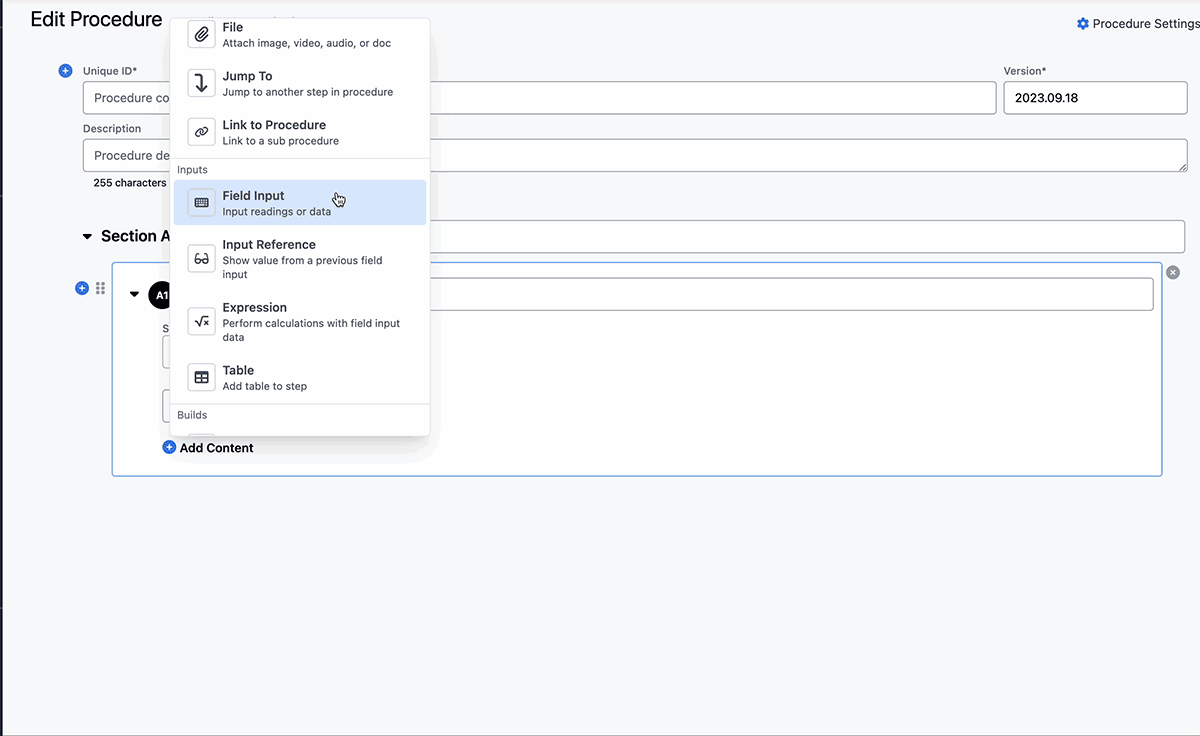Click the info icon near Unique ID
The width and height of the screenshot is (1200, 736).
(65, 70)
